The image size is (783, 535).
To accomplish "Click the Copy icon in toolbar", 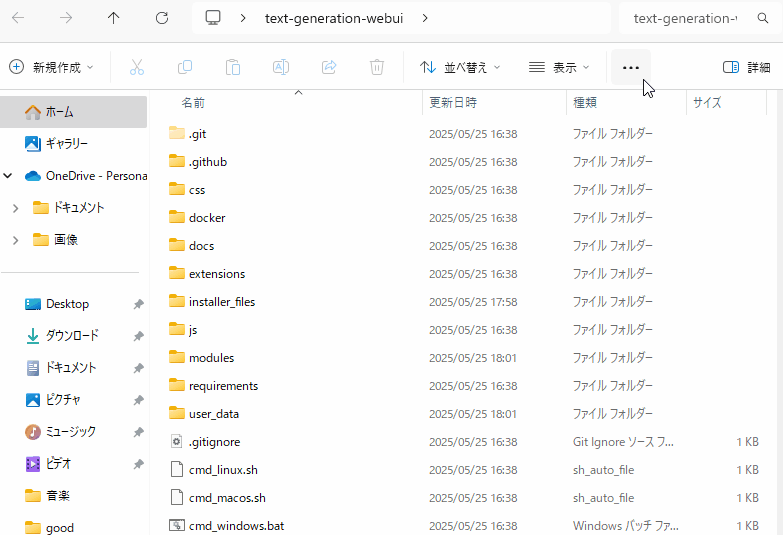I will 185,67.
